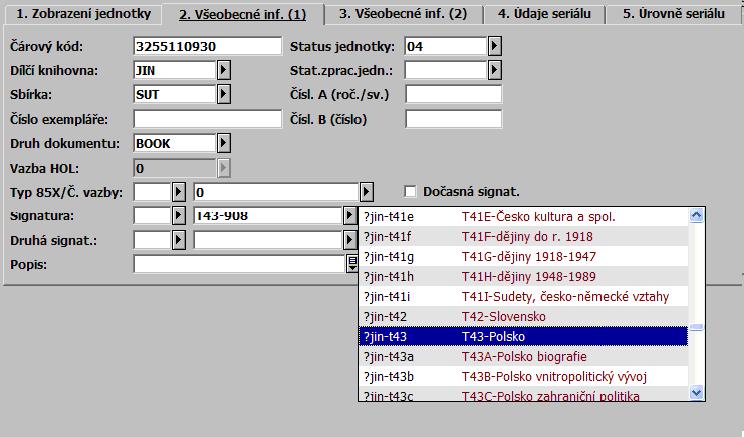The image size is (744, 437).
Task: Open the Typ 85X small dropdown arrow
Action: tap(178, 192)
